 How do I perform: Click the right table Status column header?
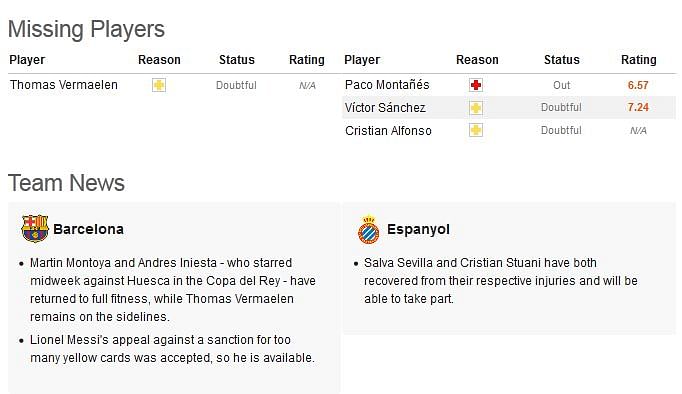click(x=562, y=60)
